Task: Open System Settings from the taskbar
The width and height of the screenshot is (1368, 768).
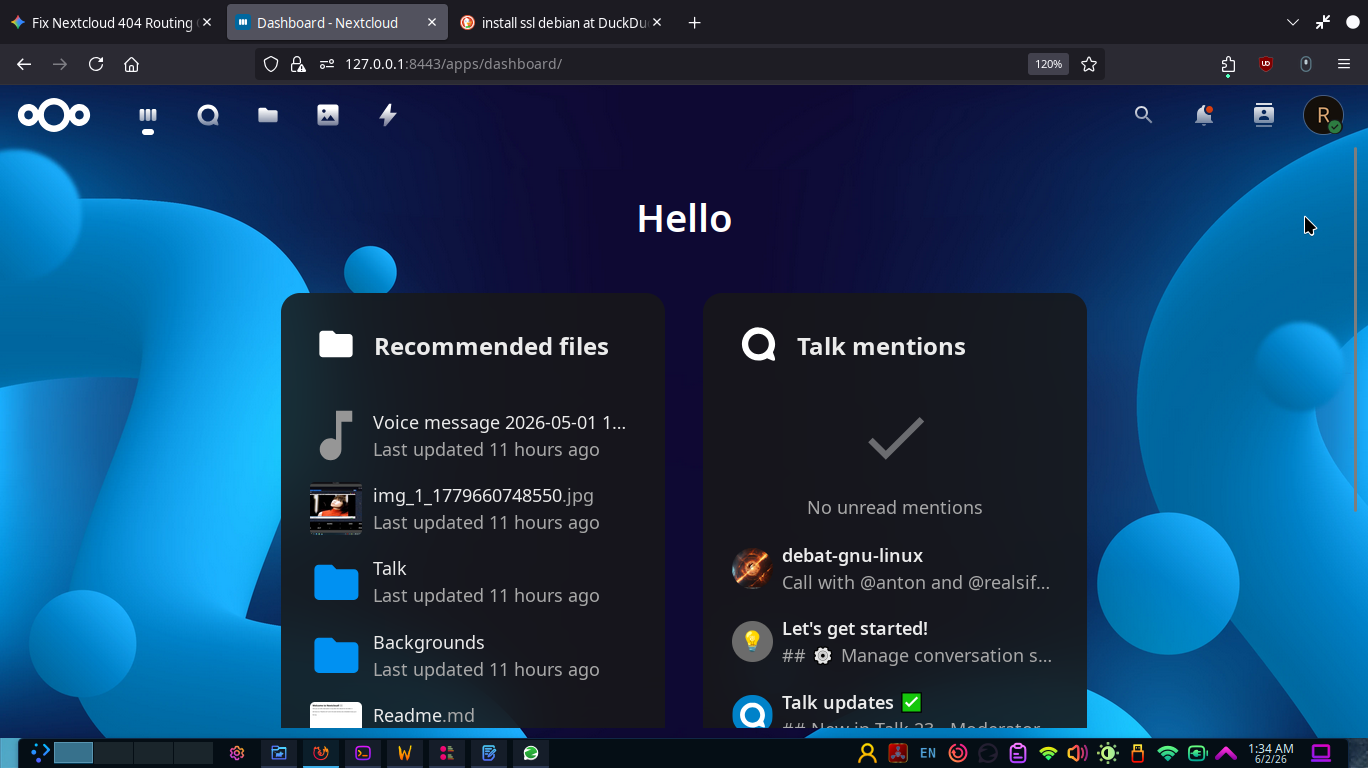Action: click(237, 753)
